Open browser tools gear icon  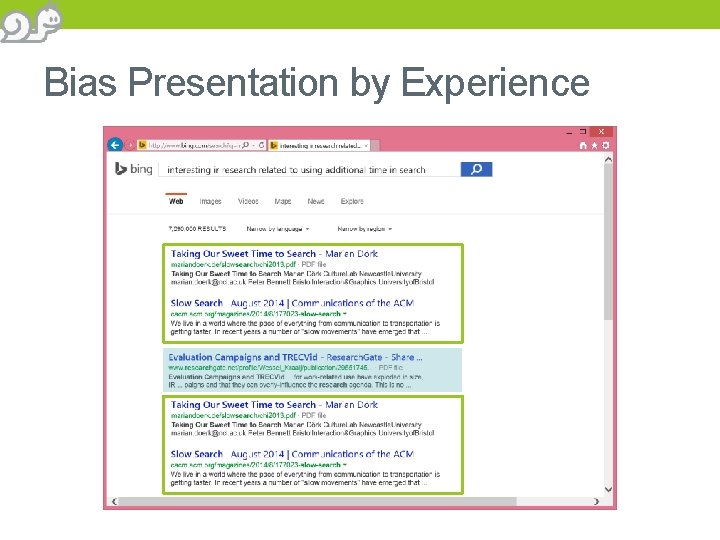click(606, 146)
